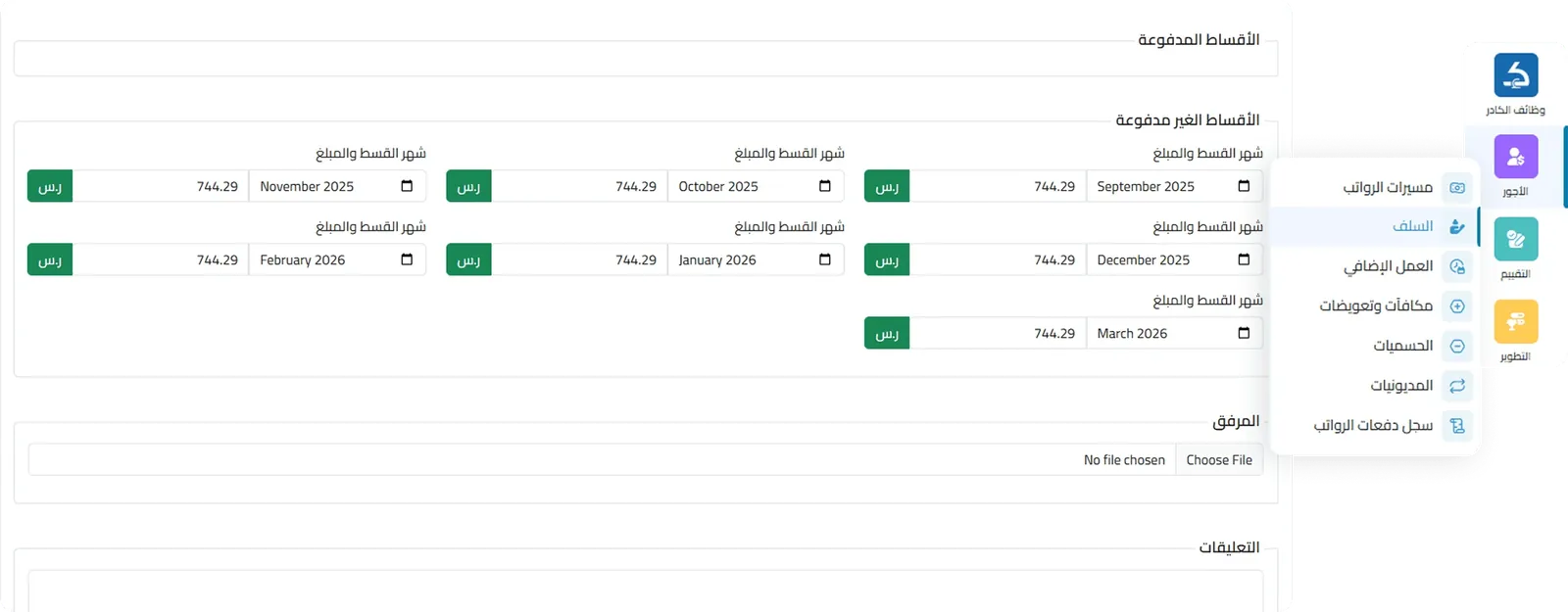The width and height of the screenshot is (1568, 612).
Task: Click into the التعليقات comments text area
Action: (646, 591)
